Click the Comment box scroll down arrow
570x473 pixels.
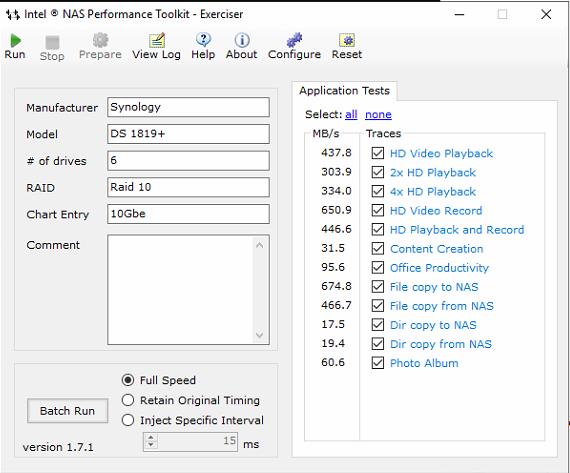(259, 334)
